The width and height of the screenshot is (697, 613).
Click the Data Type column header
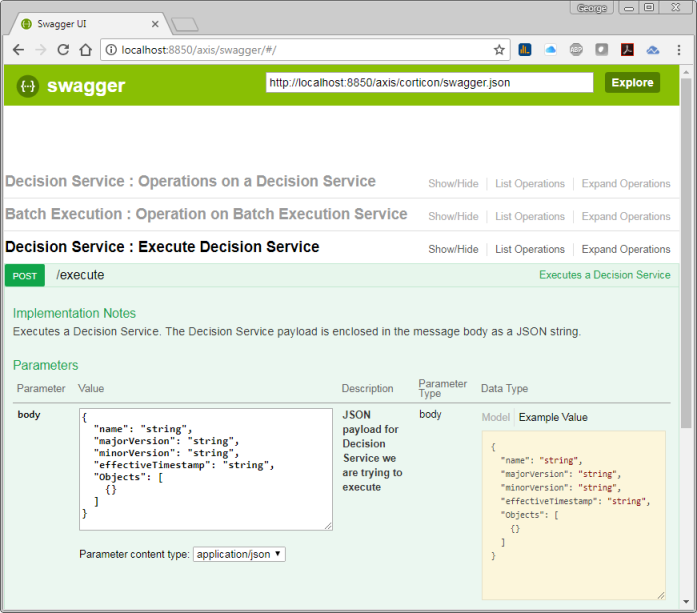505,389
